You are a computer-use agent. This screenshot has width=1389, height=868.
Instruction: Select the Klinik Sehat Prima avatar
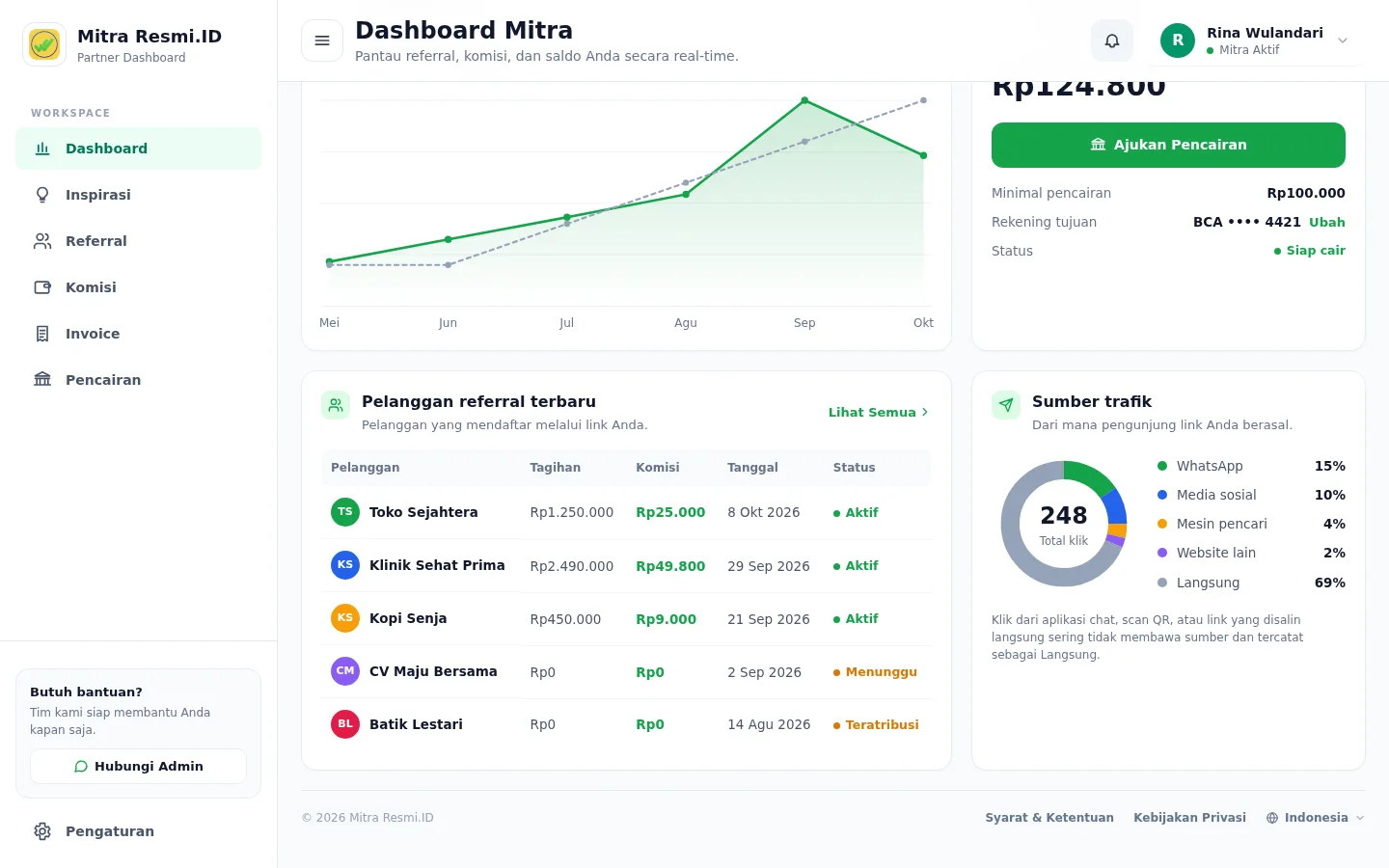coord(345,565)
